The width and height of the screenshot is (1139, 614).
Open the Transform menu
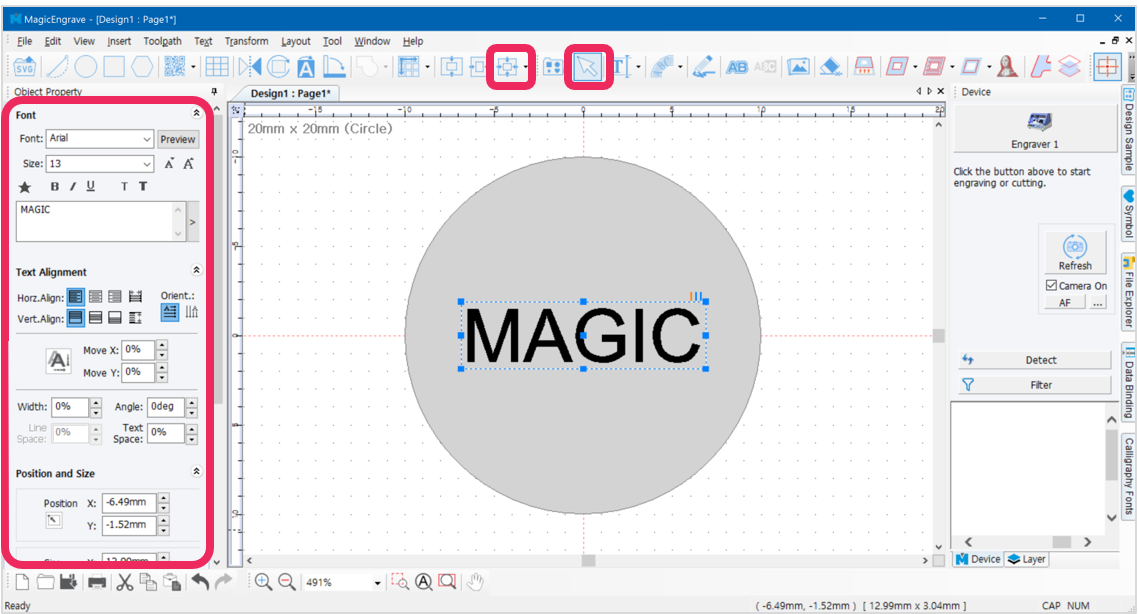pos(246,41)
